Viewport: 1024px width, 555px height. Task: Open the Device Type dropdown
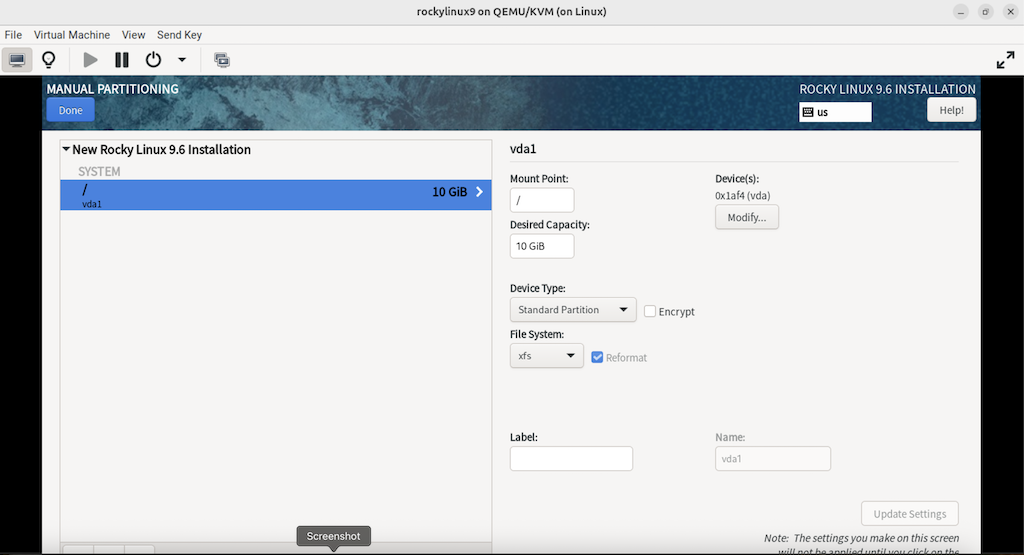click(573, 309)
